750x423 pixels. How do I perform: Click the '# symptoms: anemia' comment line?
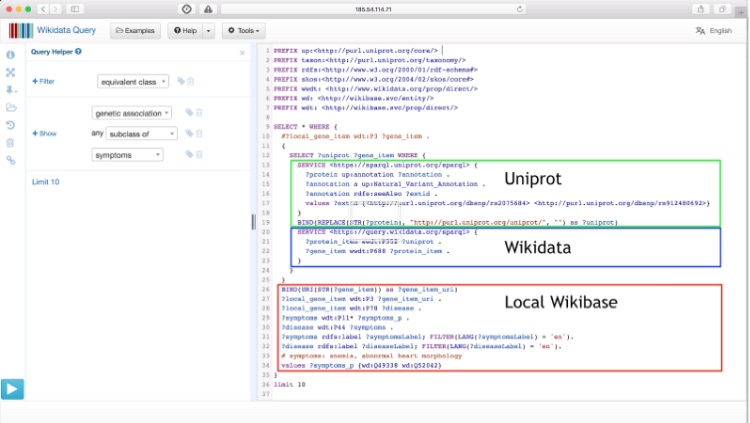372,356
